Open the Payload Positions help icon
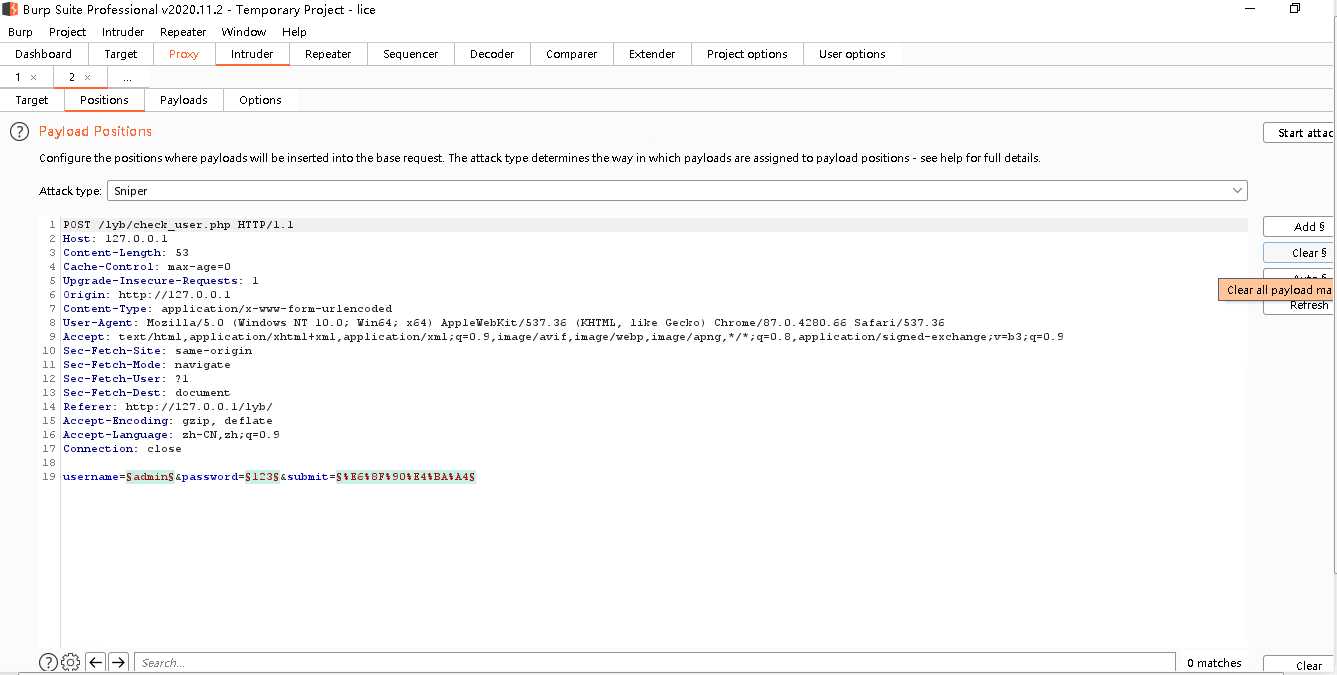 pos(19,131)
